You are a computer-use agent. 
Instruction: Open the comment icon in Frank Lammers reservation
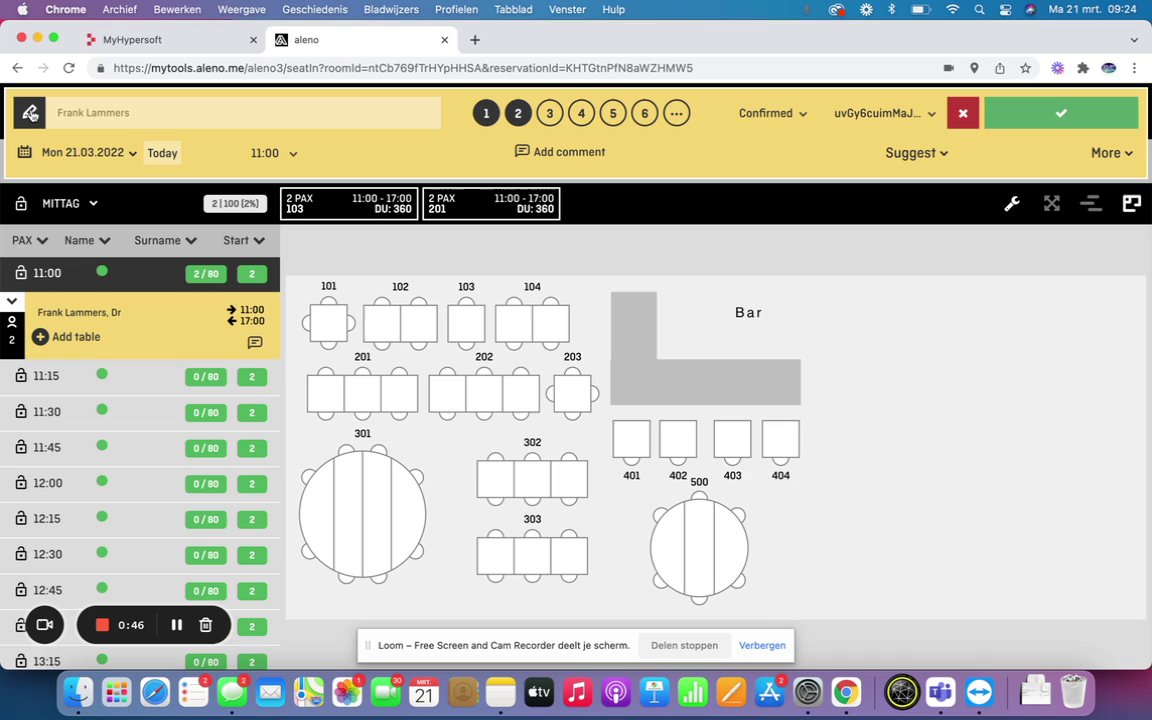[x=255, y=342]
